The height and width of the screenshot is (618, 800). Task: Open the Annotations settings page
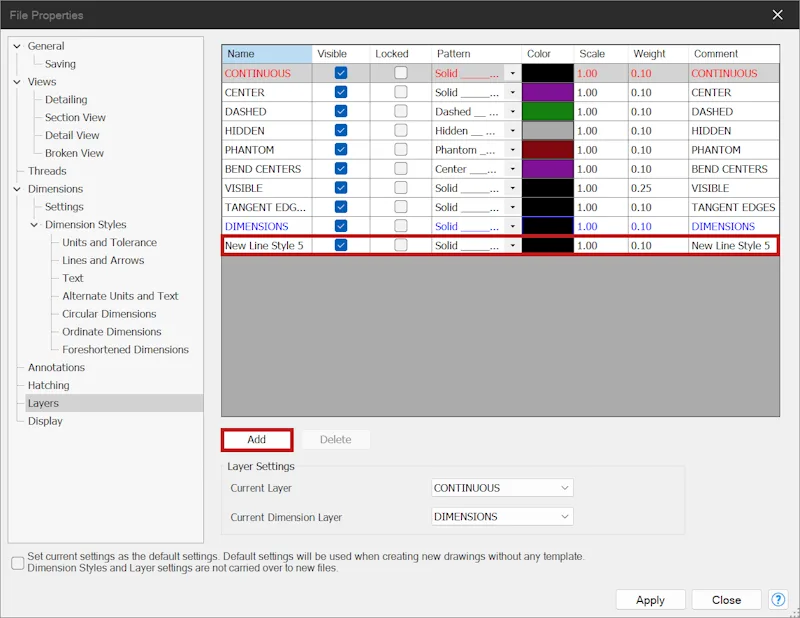pyautogui.click(x=56, y=367)
